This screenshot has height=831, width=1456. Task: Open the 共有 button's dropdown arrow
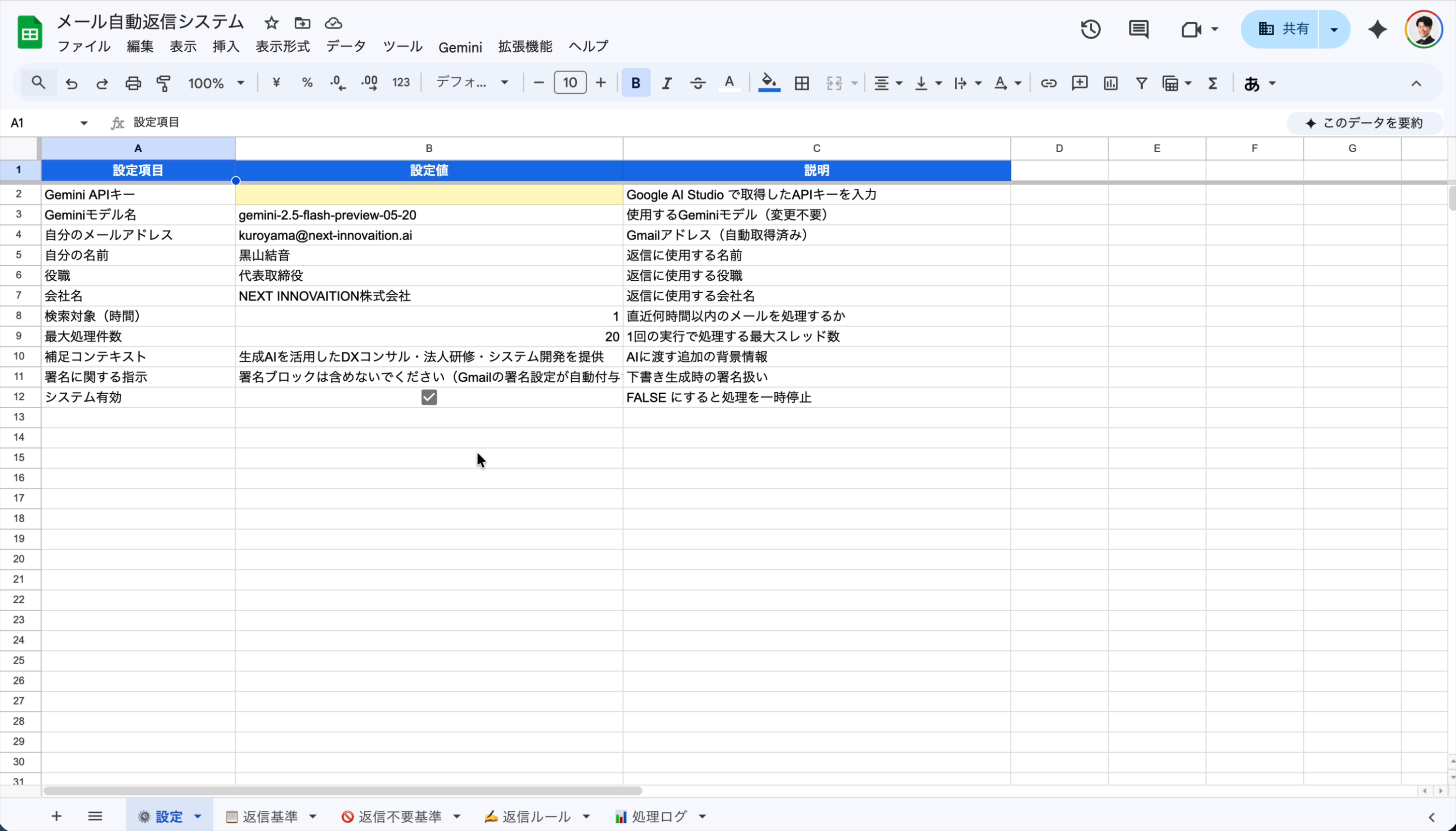pyautogui.click(x=1334, y=29)
